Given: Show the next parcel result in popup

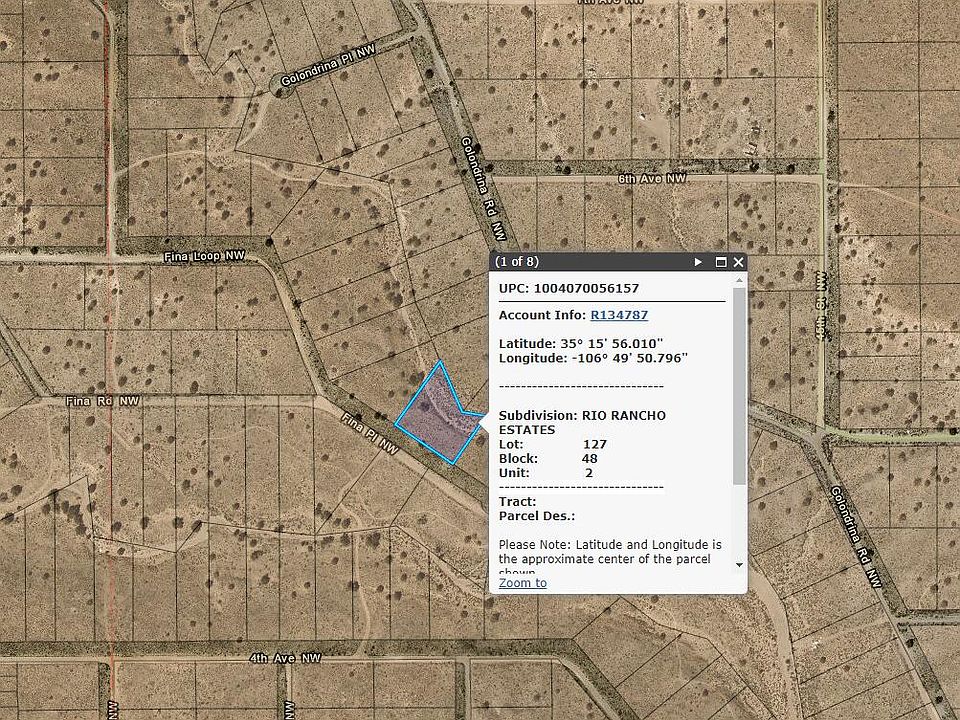Looking at the screenshot, I should coord(698,262).
